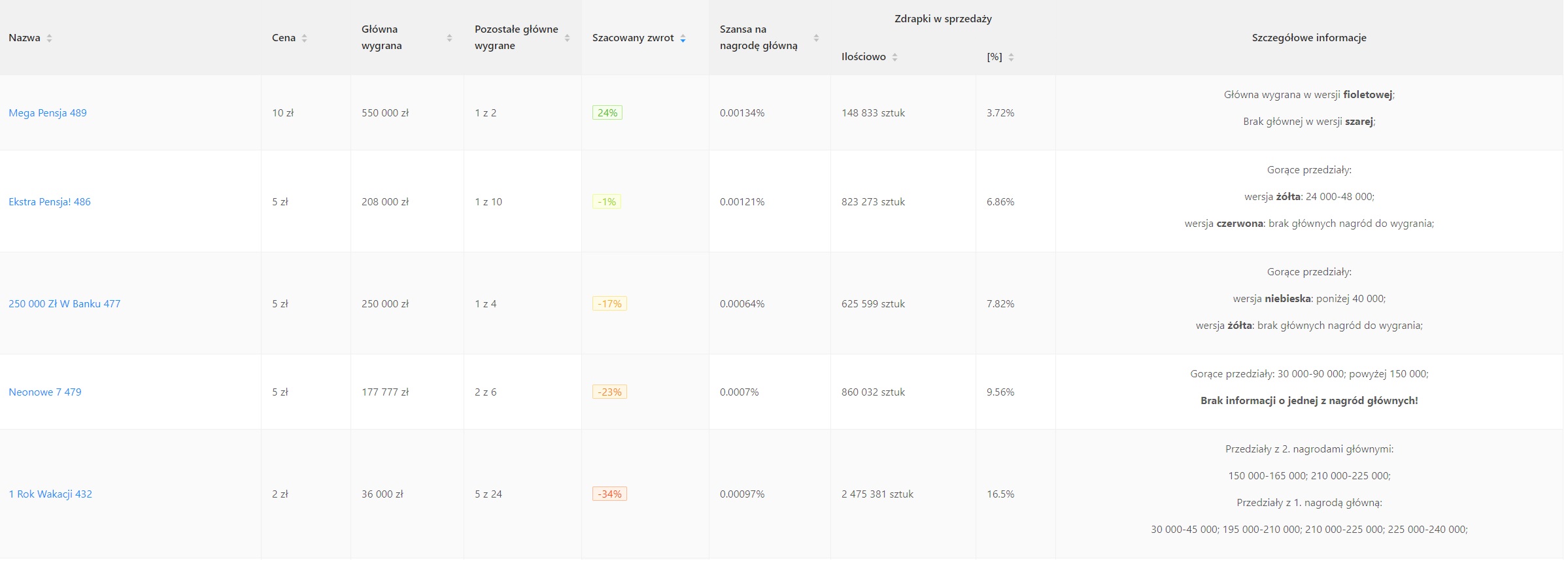Click the -1% return badge
1568x561 pixels.
[607, 202]
